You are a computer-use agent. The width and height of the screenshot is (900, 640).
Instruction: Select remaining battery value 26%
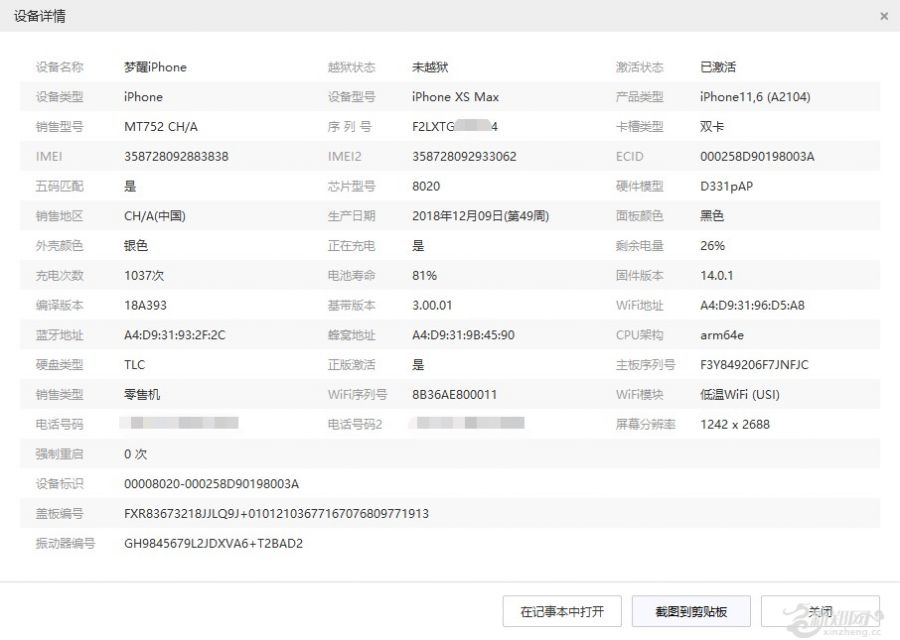click(712, 246)
